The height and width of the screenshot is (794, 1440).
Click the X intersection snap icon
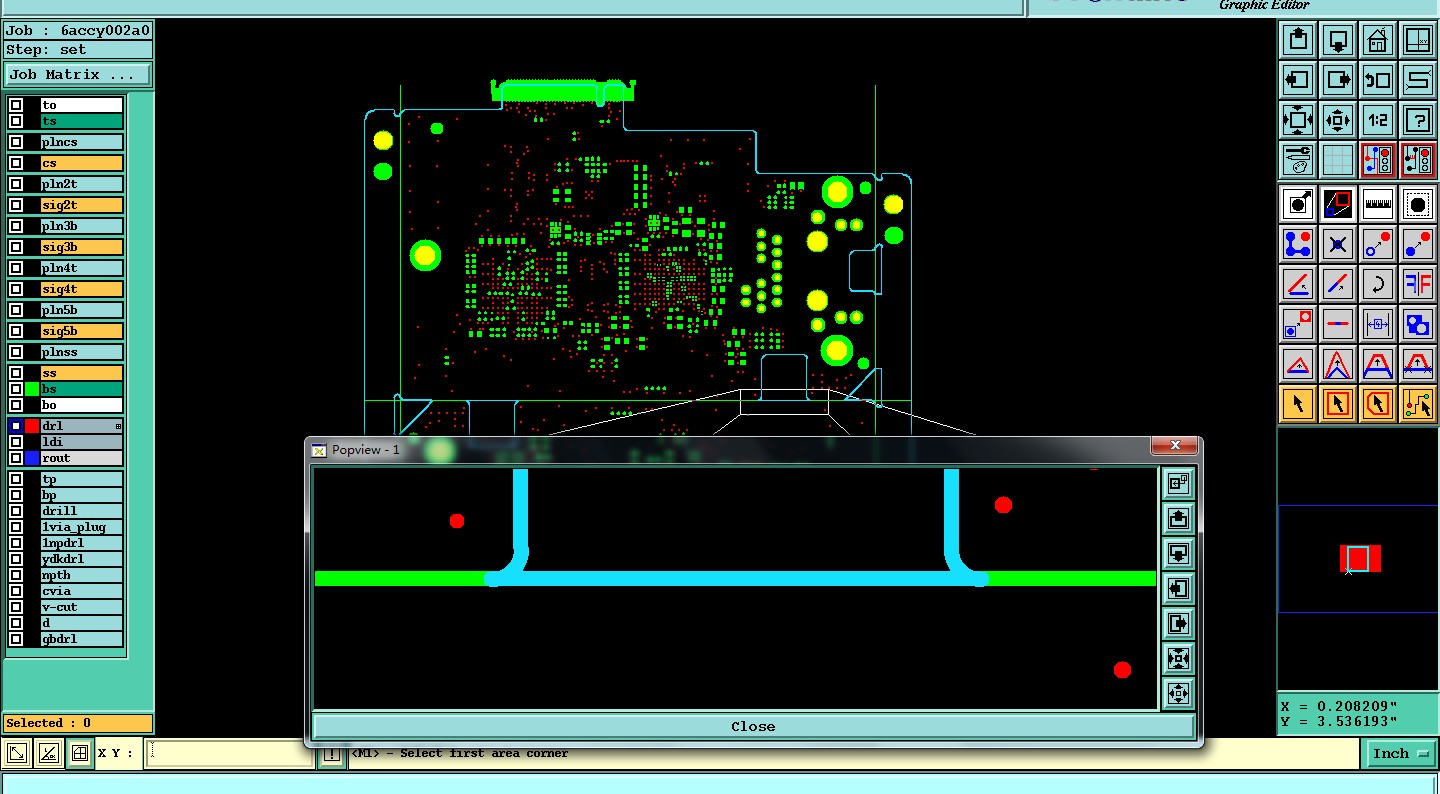(1338, 244)
